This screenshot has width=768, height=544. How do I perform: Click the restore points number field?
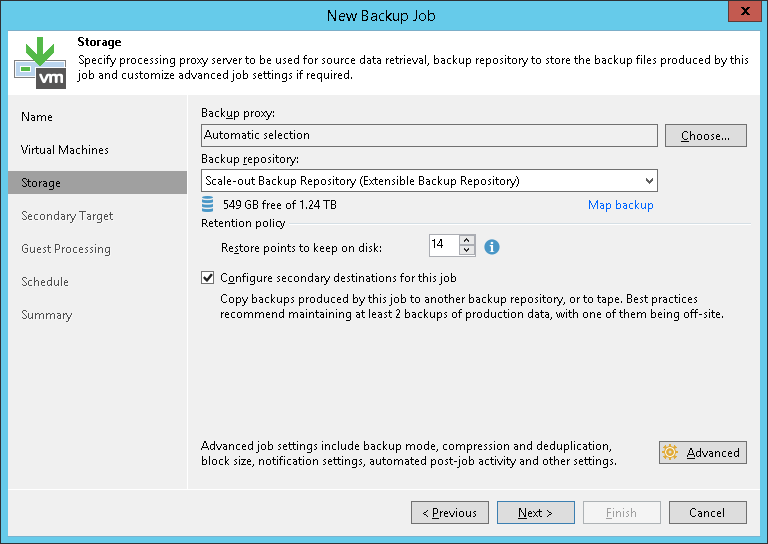(442, 245)
